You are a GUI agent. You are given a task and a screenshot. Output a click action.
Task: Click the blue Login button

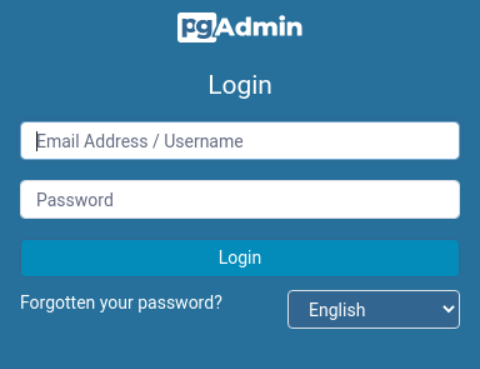pyautogui.click(x=240, y=258)
